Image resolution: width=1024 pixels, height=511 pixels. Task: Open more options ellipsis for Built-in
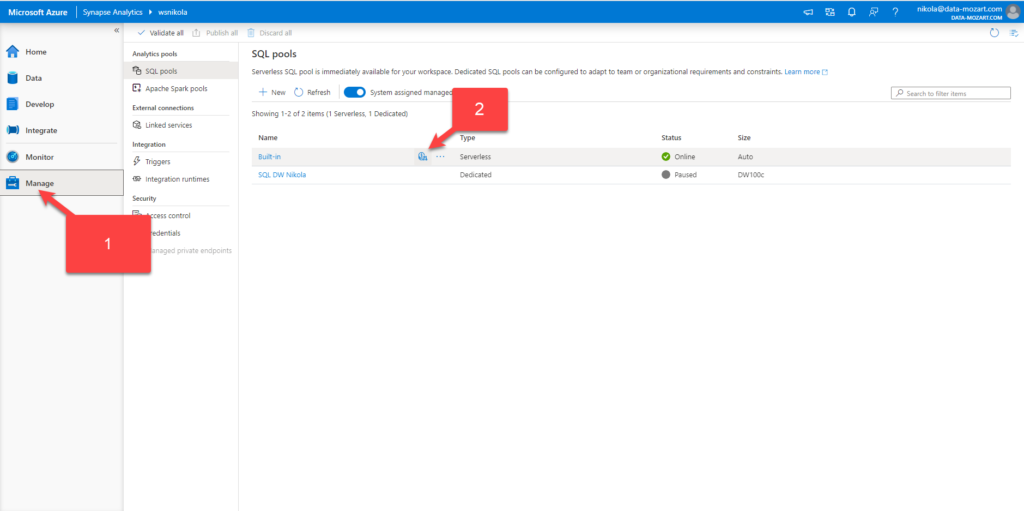[440, 157]
